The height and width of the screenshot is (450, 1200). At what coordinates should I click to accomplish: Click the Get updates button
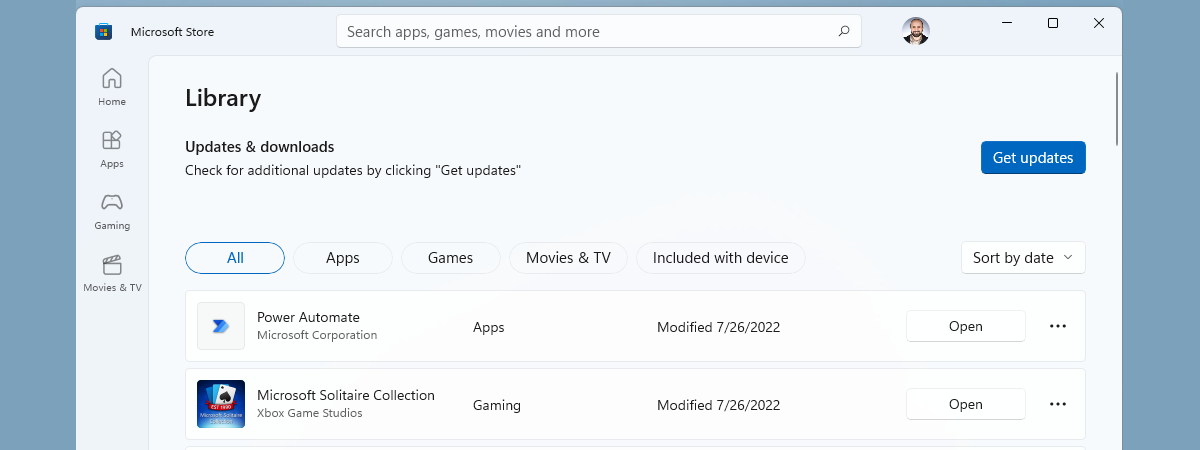pos(1033,158)
